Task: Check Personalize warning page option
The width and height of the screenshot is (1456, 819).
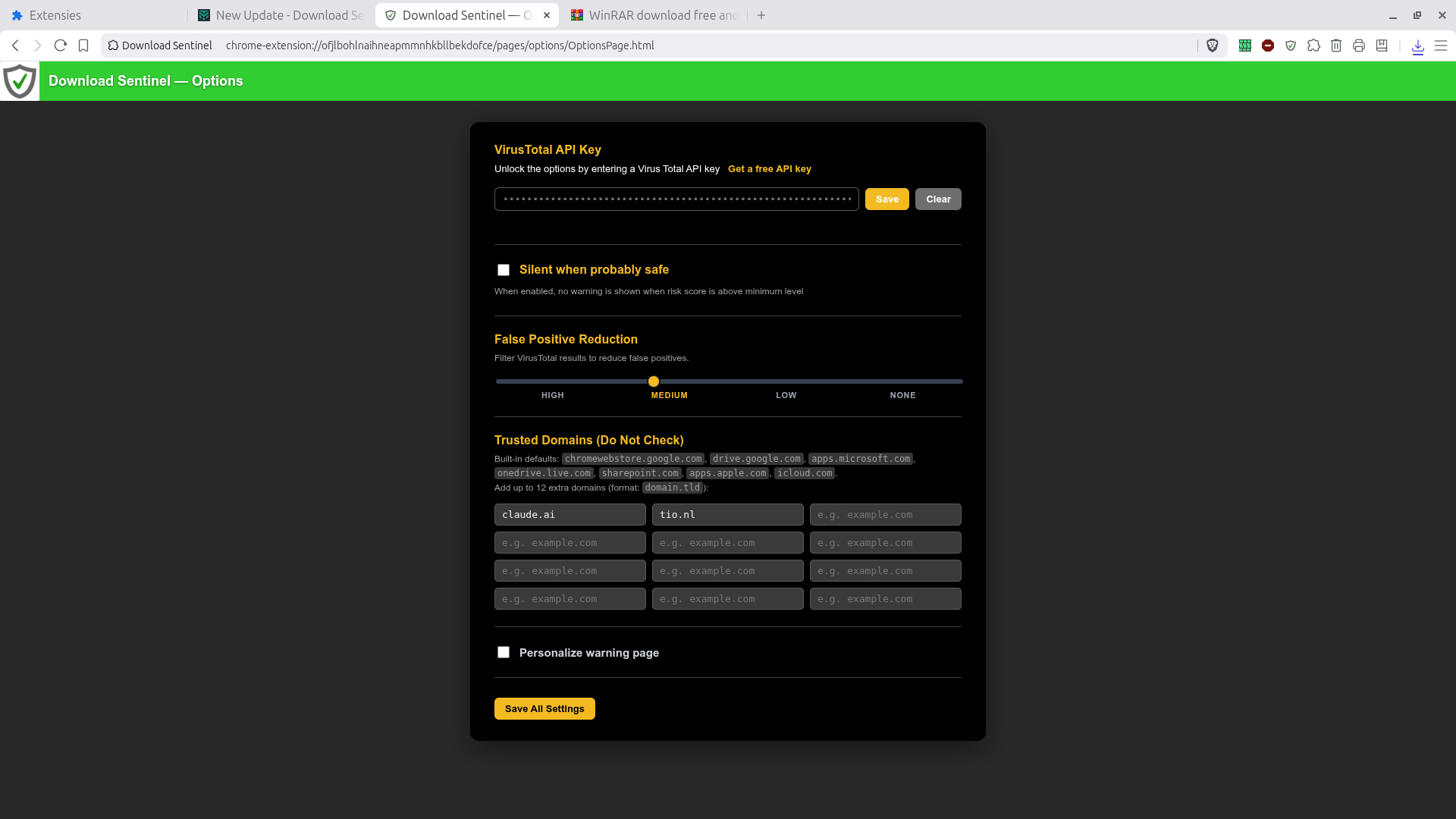Action: click(504, 652)
